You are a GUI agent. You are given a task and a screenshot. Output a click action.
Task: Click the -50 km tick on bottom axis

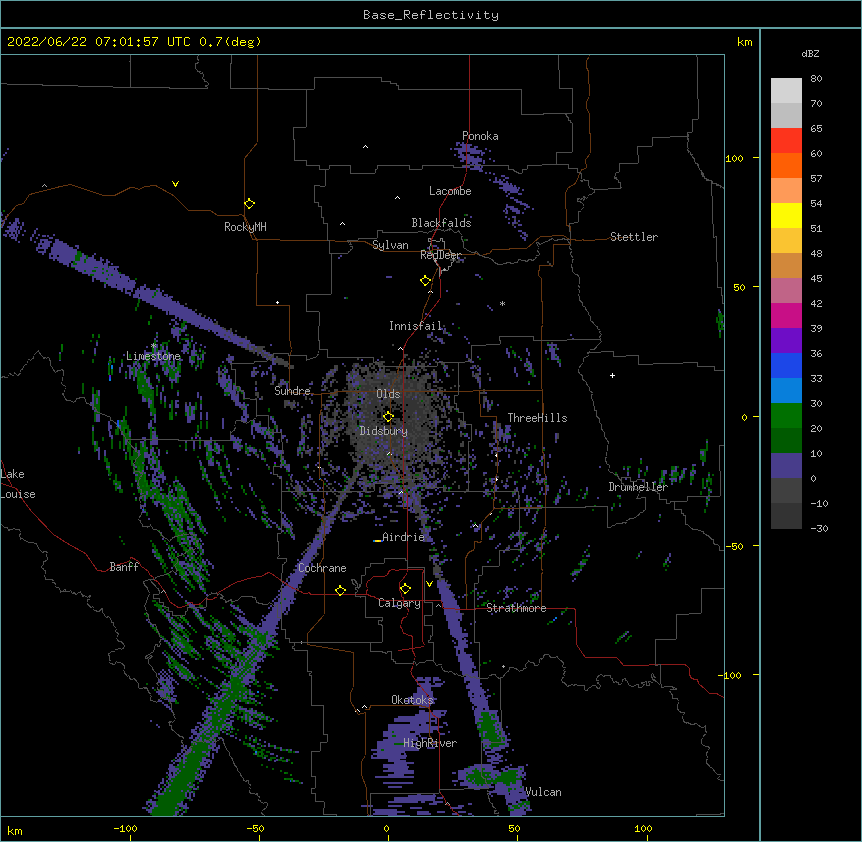click(x=255, y=828)
